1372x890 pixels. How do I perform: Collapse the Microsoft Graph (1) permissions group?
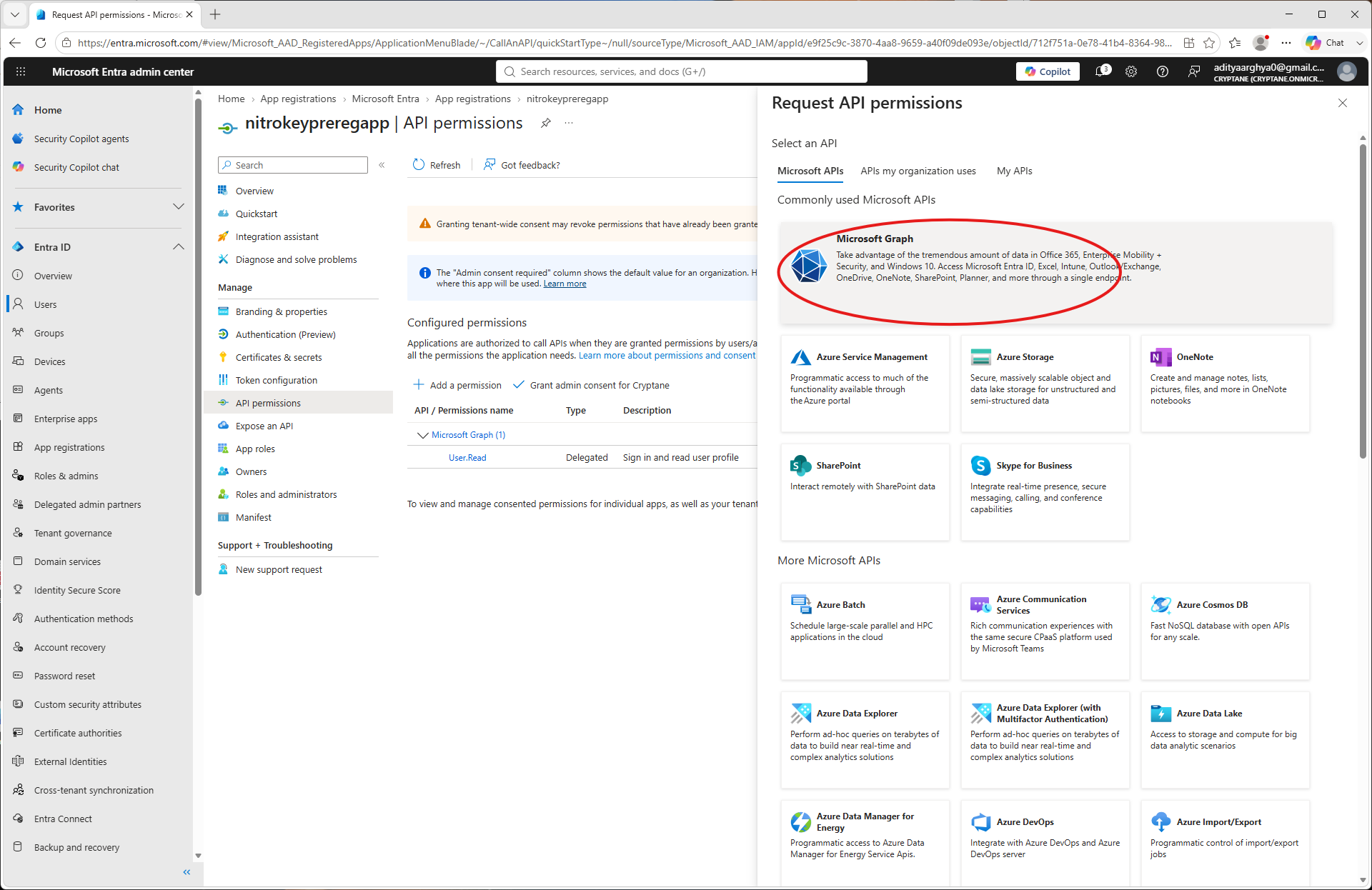pyautogui.click(x=422, y=435)
